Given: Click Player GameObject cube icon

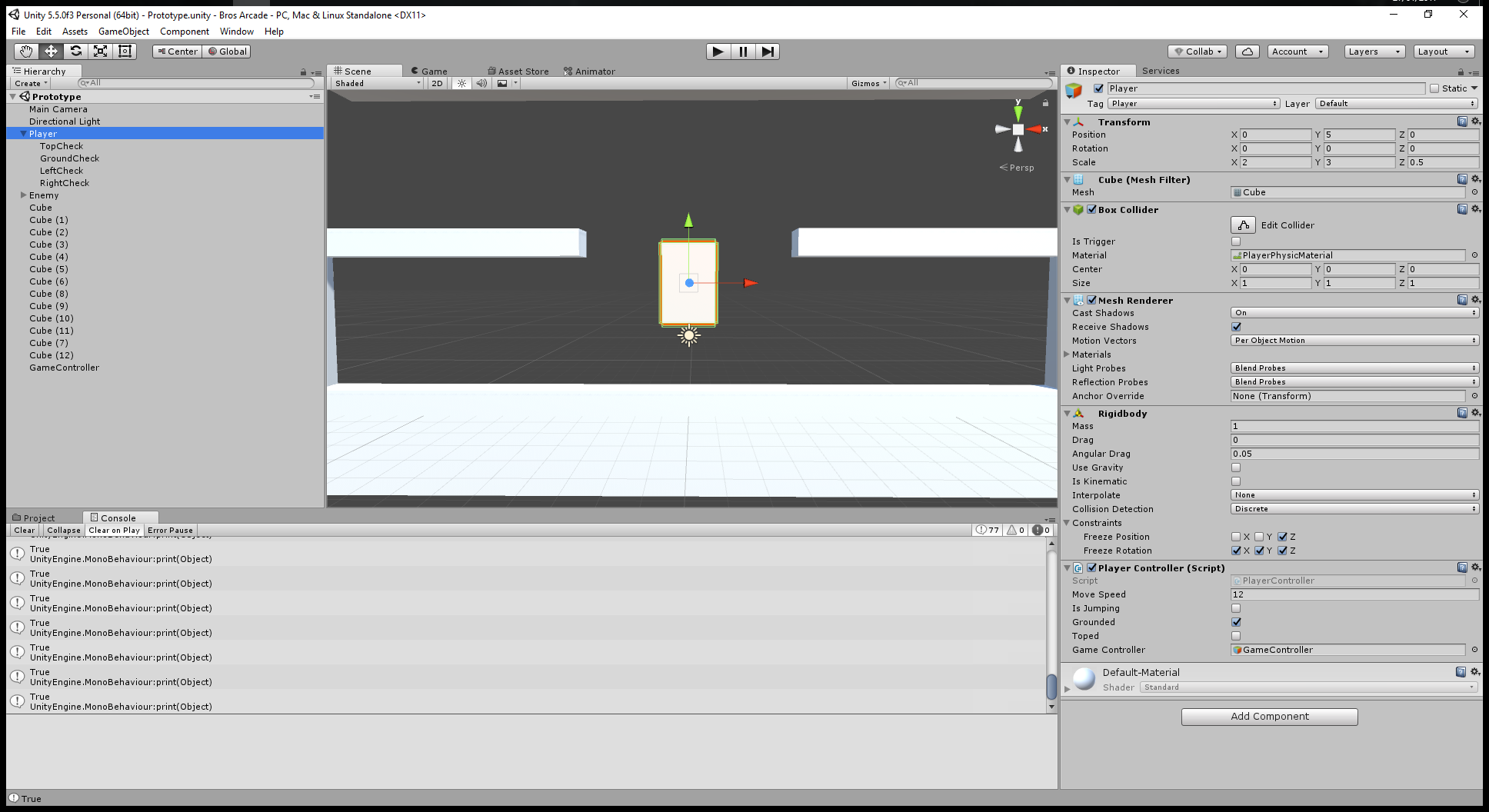Looking at the screenshot, I should tap(1074, 91).
